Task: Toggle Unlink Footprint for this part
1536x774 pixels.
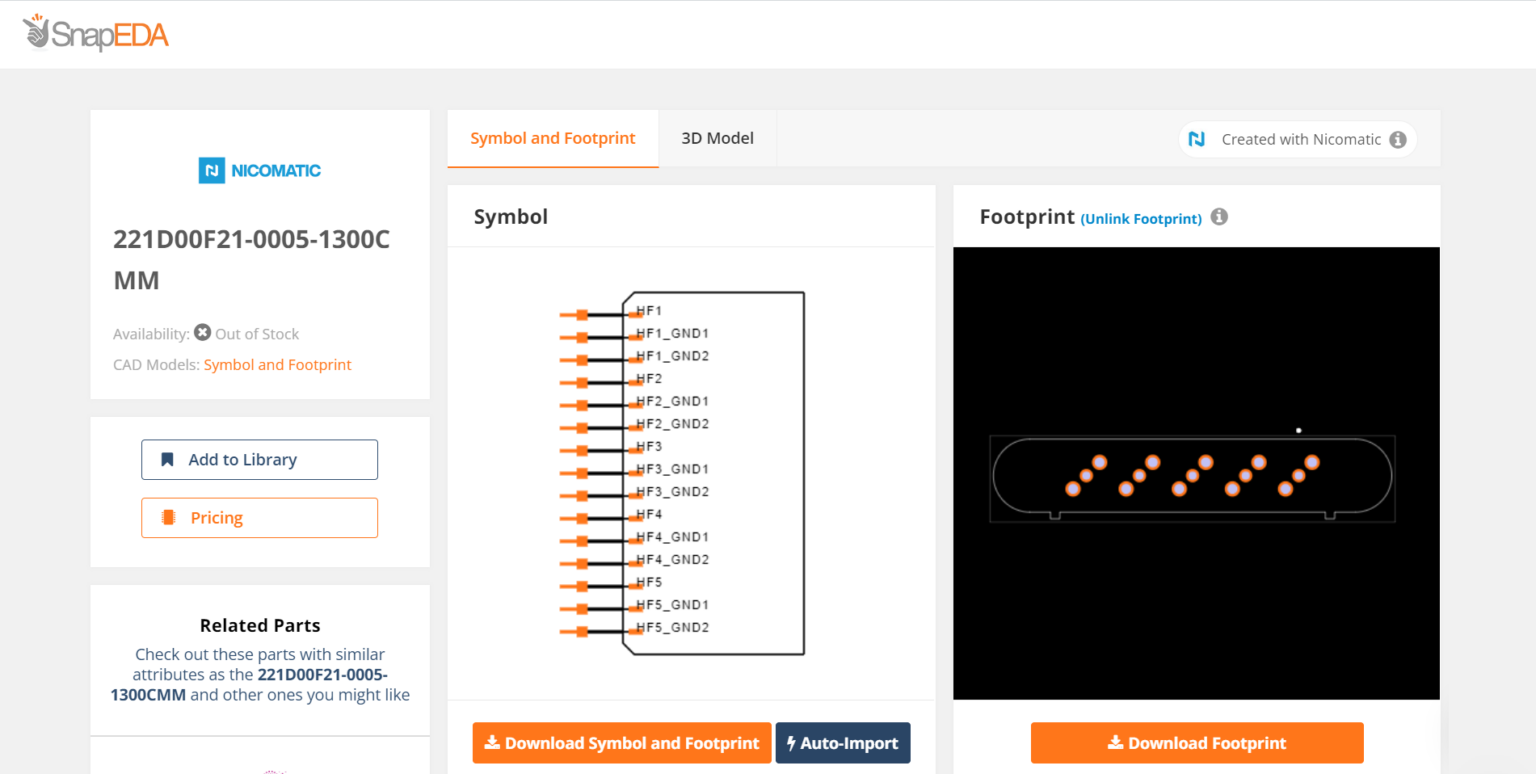Action: 1140,218
